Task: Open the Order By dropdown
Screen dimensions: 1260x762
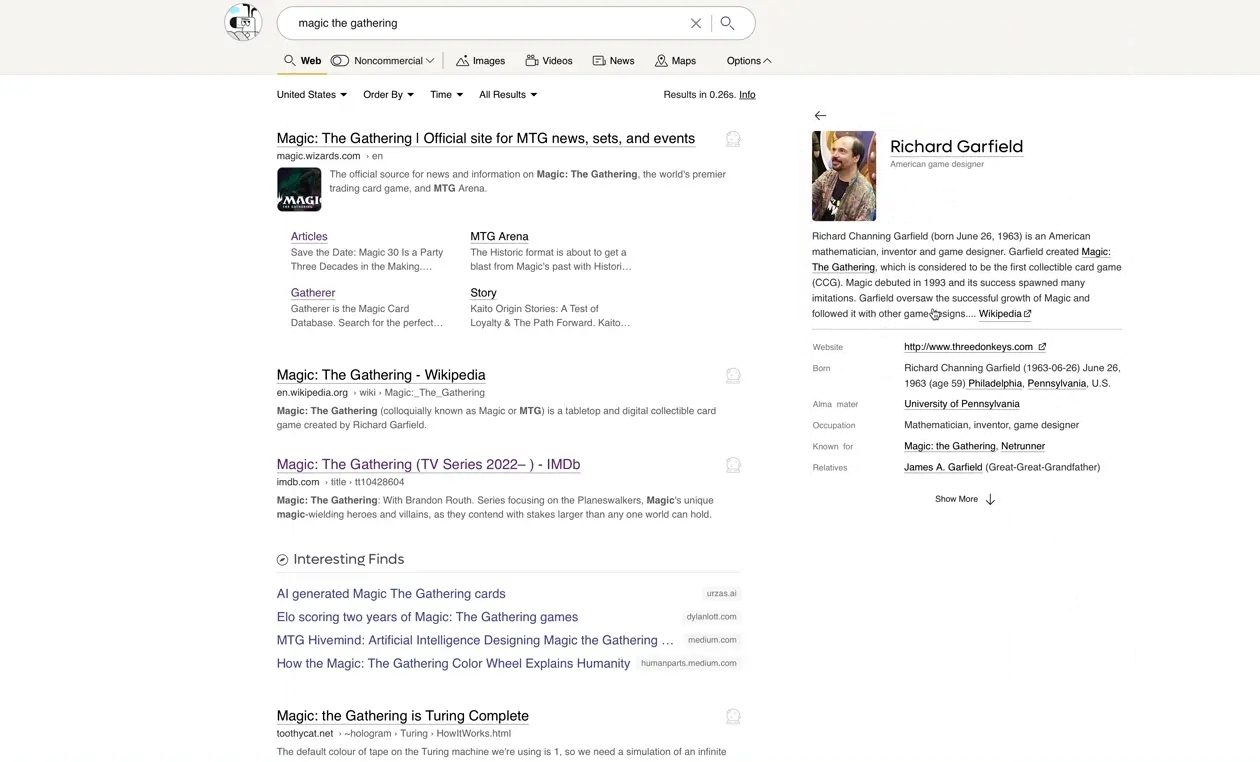Action: point(388,95)
